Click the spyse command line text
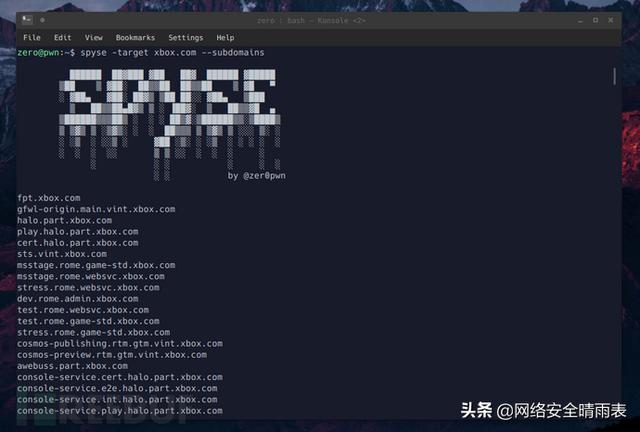The height and width of the screenshot is (432, 640). point(172,53)
